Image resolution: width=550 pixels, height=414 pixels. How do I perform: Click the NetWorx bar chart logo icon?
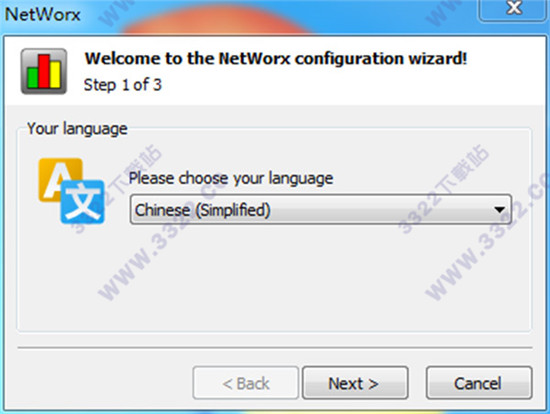pyautogui.click(x=44, y=71)
